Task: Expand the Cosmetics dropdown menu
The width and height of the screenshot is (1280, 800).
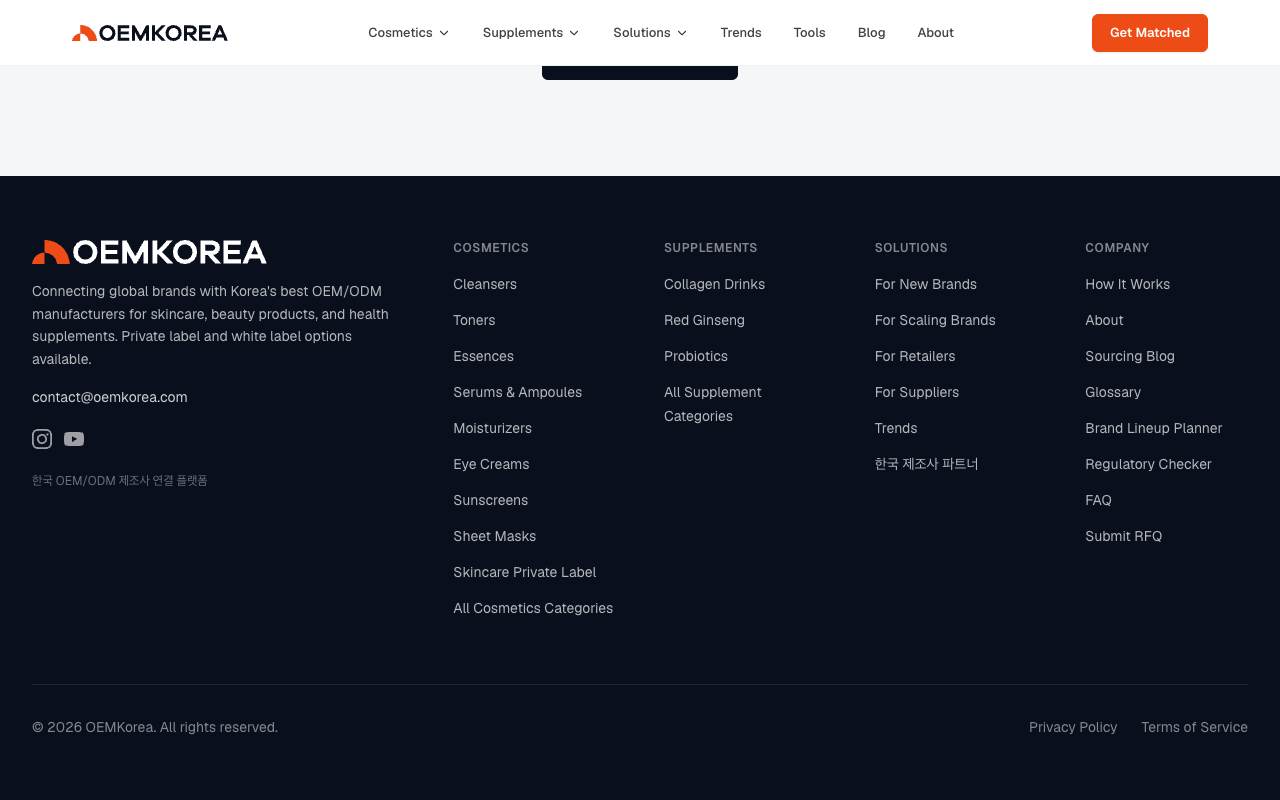Action: pyautogui.click(x=408, y=33)
